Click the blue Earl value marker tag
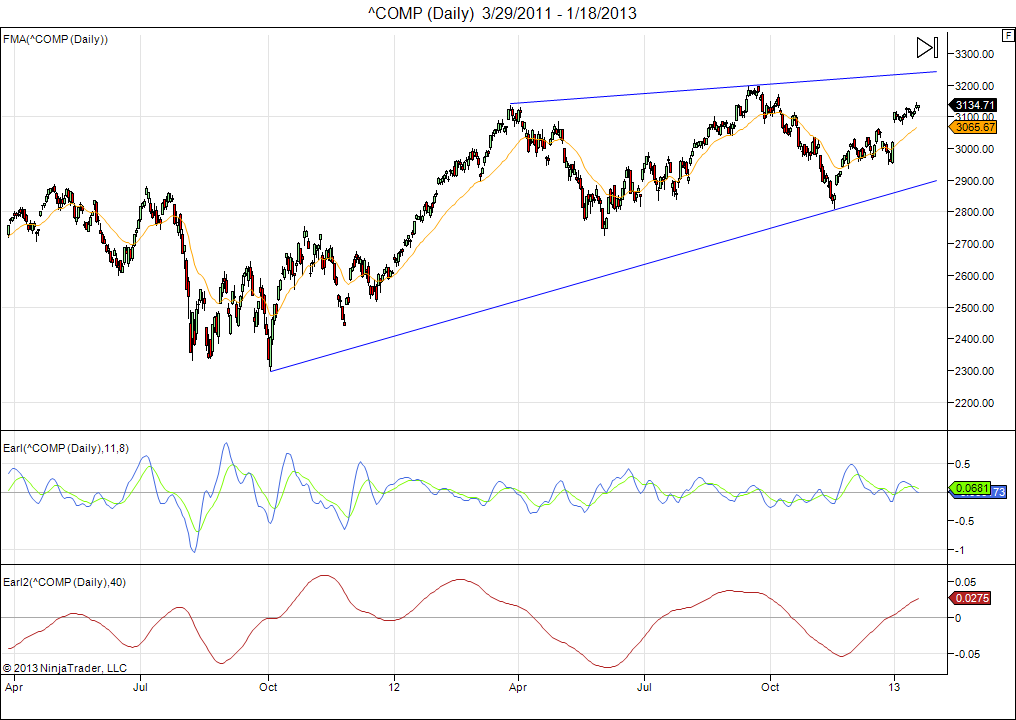The width and height of the screenshot is (1016, 720). (1000, 493)
